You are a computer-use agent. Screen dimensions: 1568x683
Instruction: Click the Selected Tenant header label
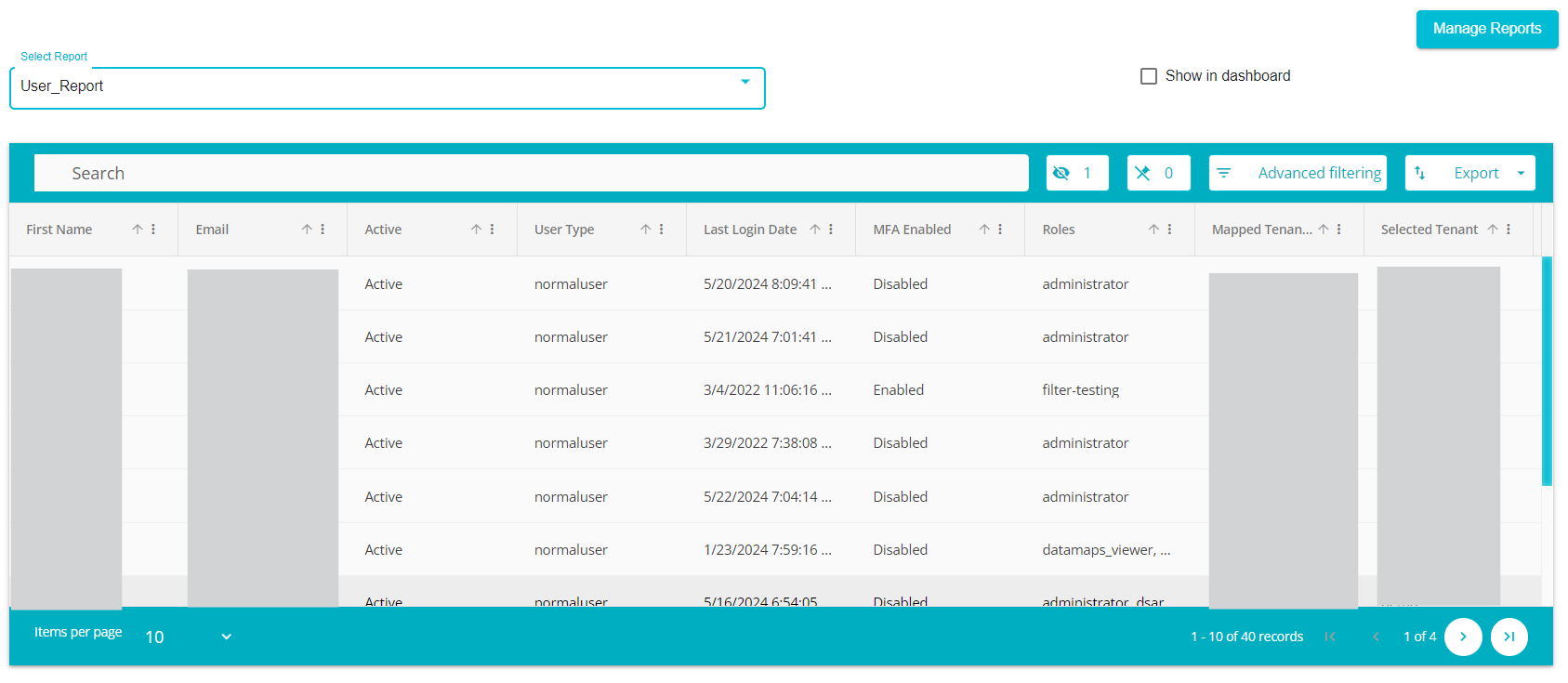[1430, 230]
